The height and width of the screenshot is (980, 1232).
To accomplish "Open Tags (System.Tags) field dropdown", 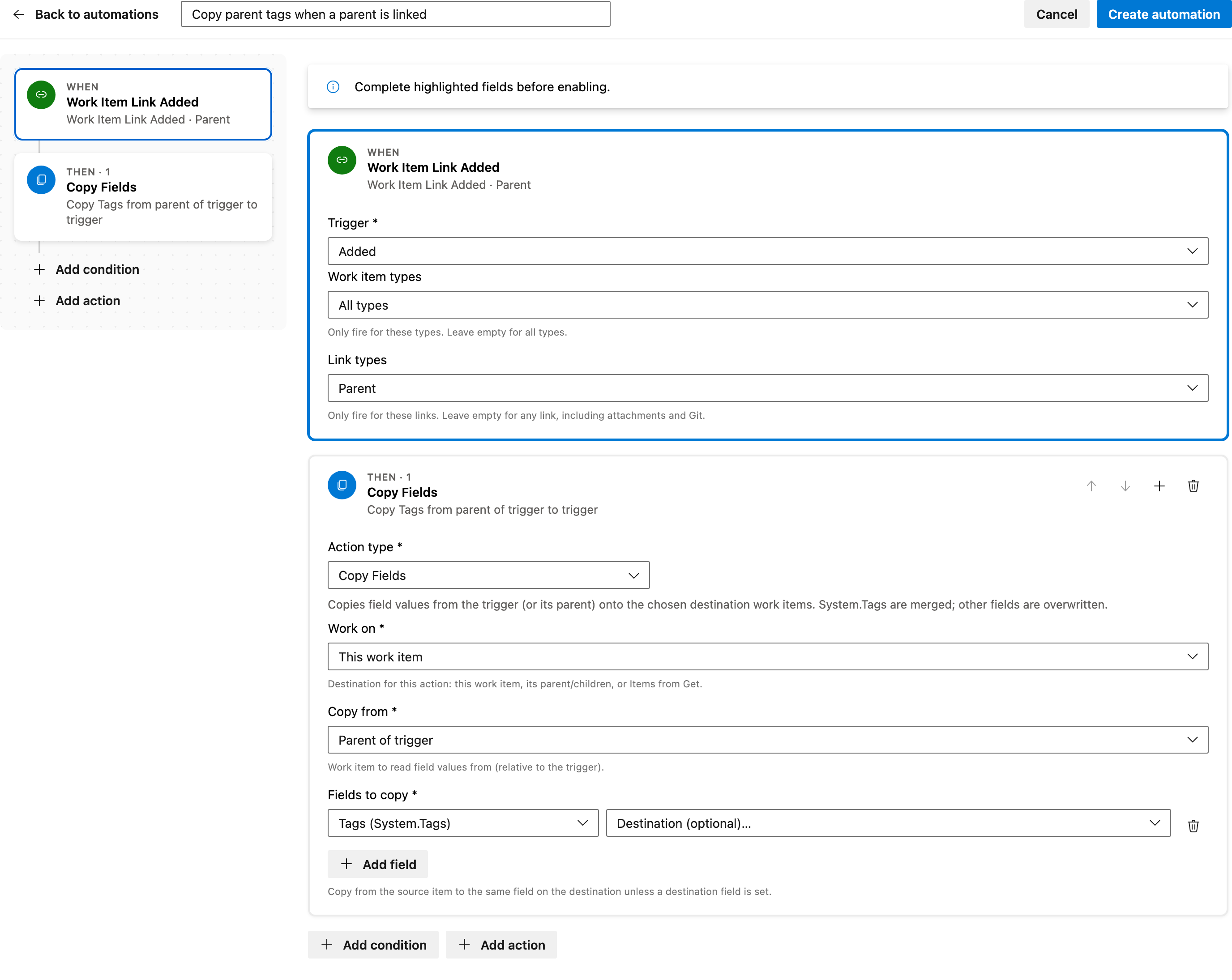I will click(463, 823).
